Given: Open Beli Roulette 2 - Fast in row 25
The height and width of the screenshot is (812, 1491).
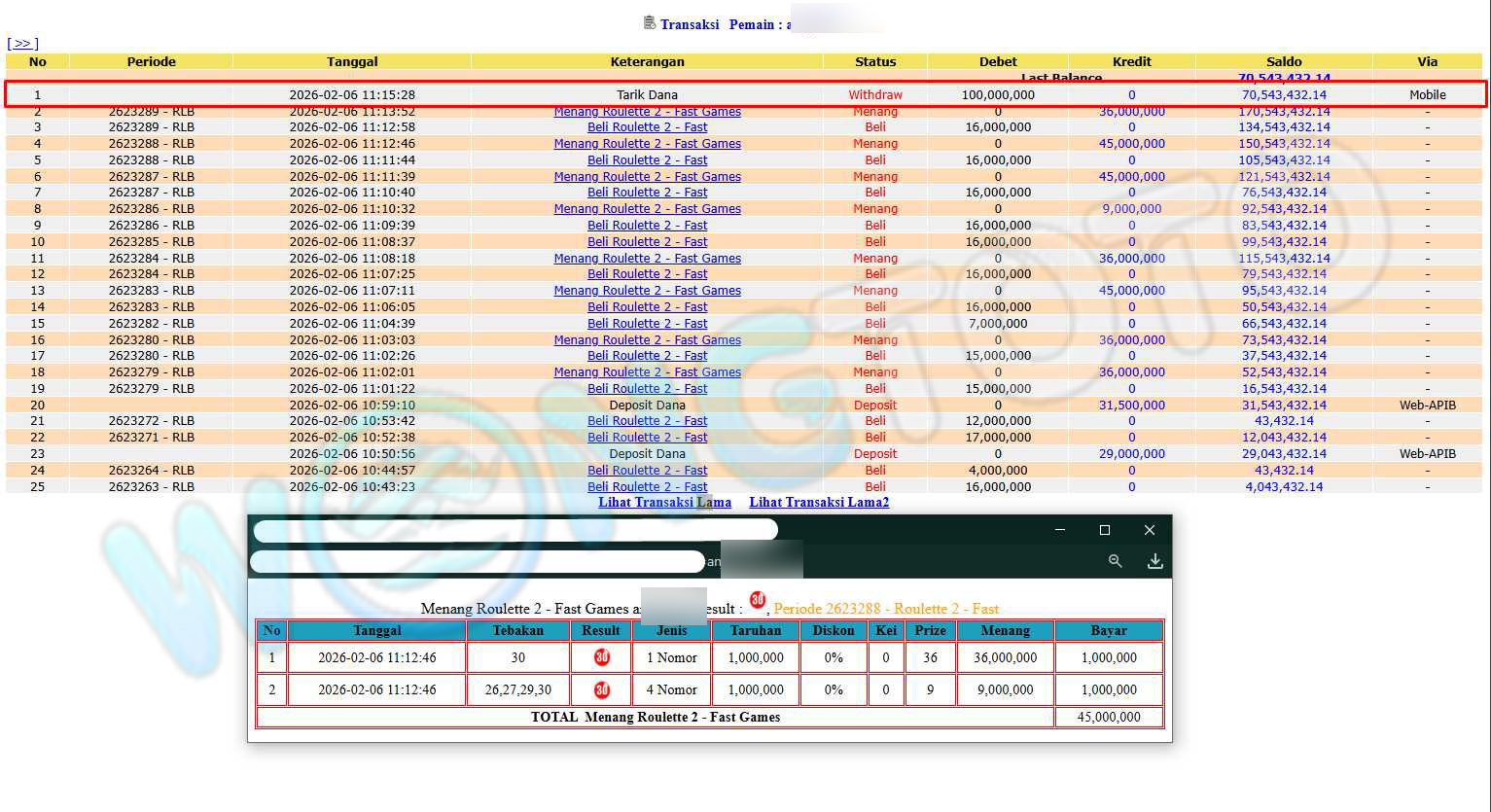Looking at the screenshot, I should coord(647,486).
